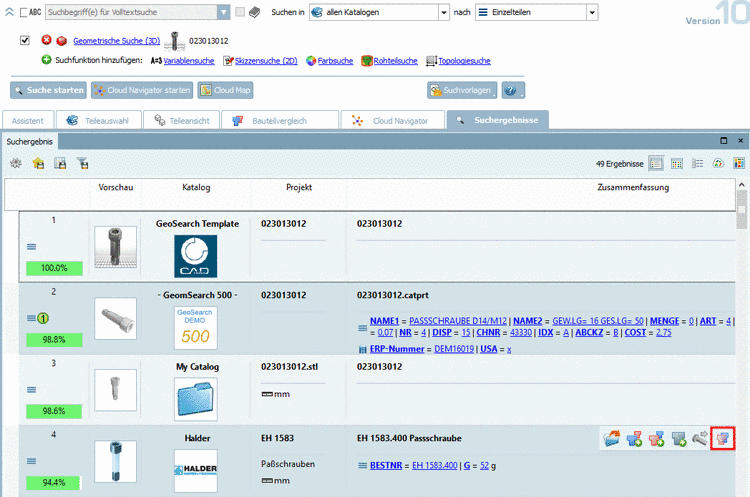Open the Geometrische Suche (3D) link
Screen dimensions: 750x497
[x=117, y=41]
